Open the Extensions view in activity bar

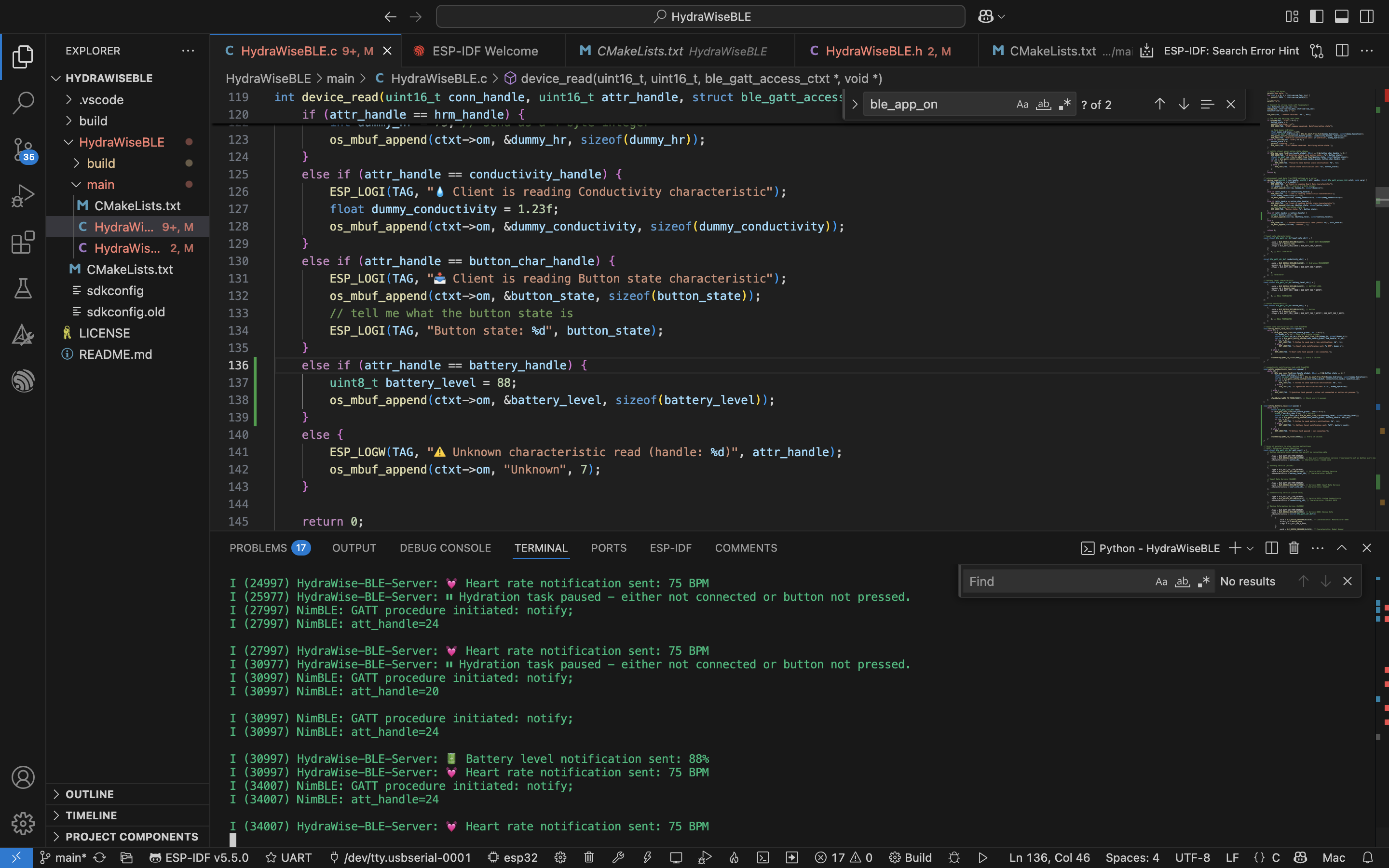click(23, 242)
